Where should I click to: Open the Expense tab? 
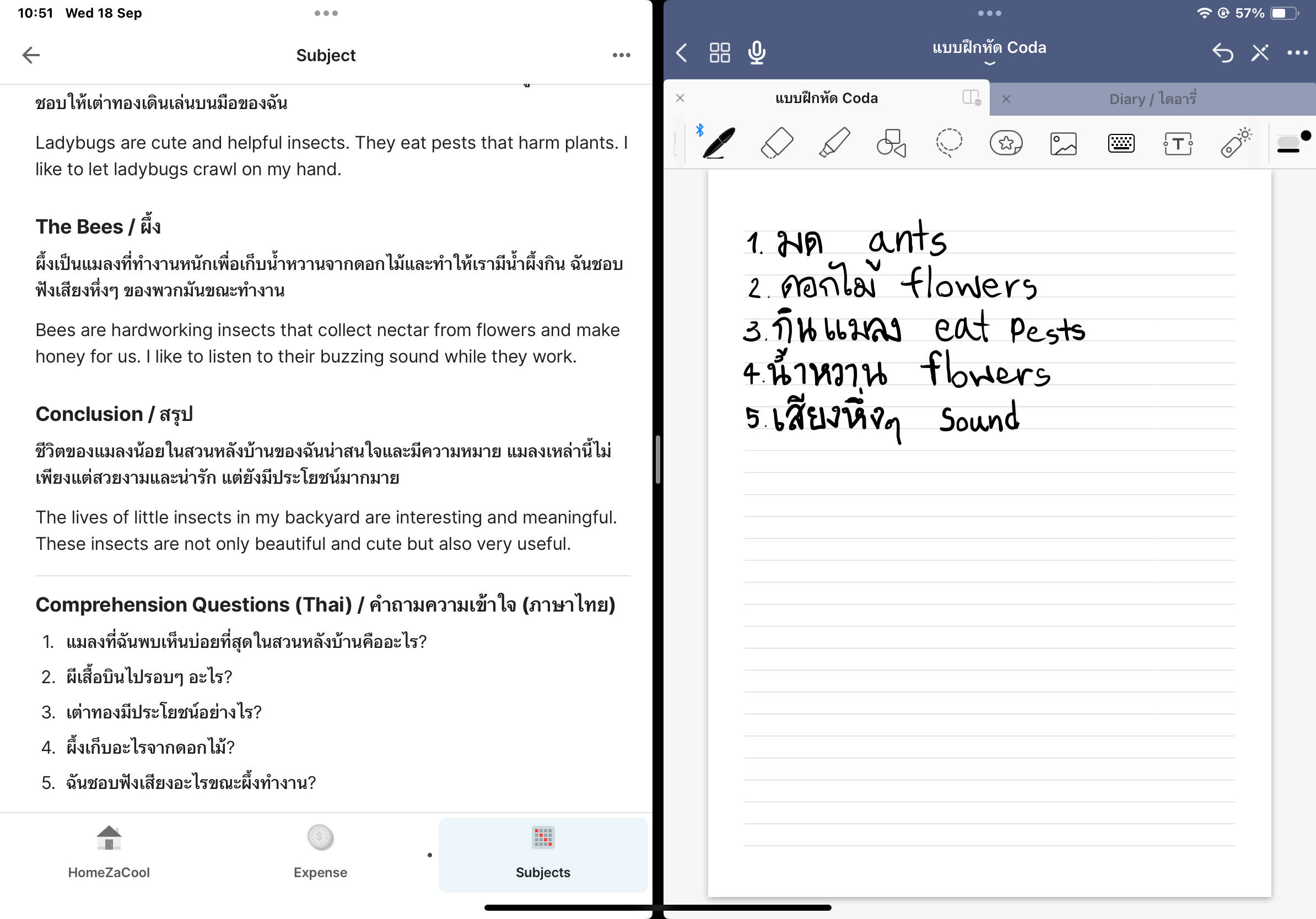click(x=320, y=852)
